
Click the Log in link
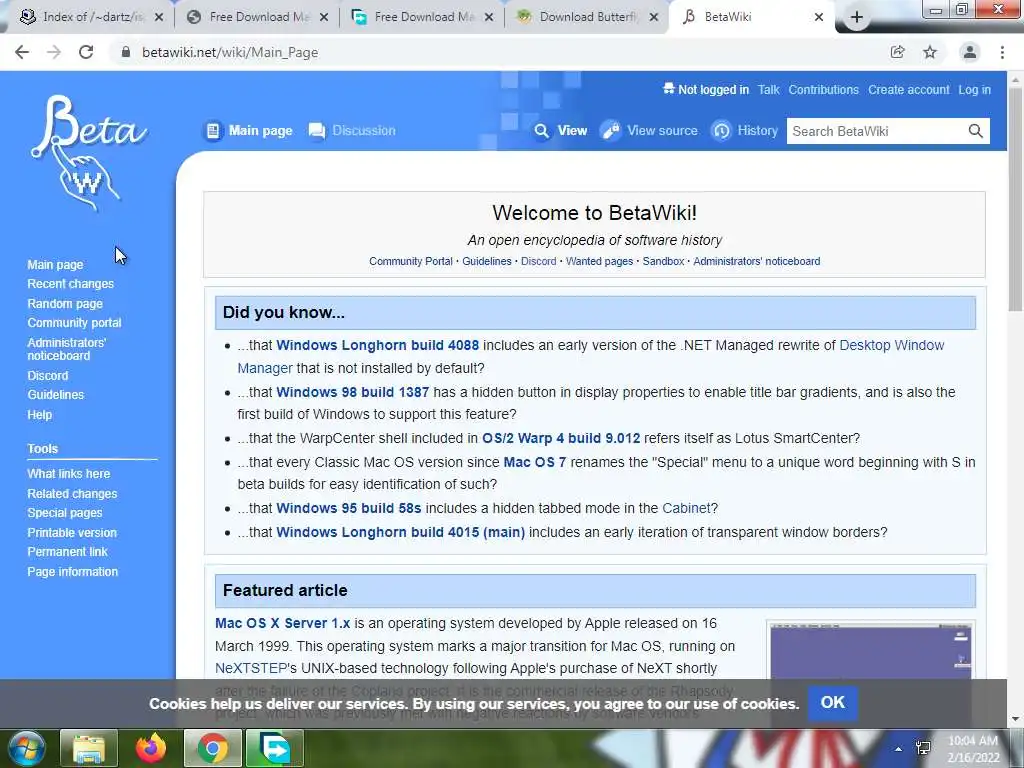[x=974, y=89]
